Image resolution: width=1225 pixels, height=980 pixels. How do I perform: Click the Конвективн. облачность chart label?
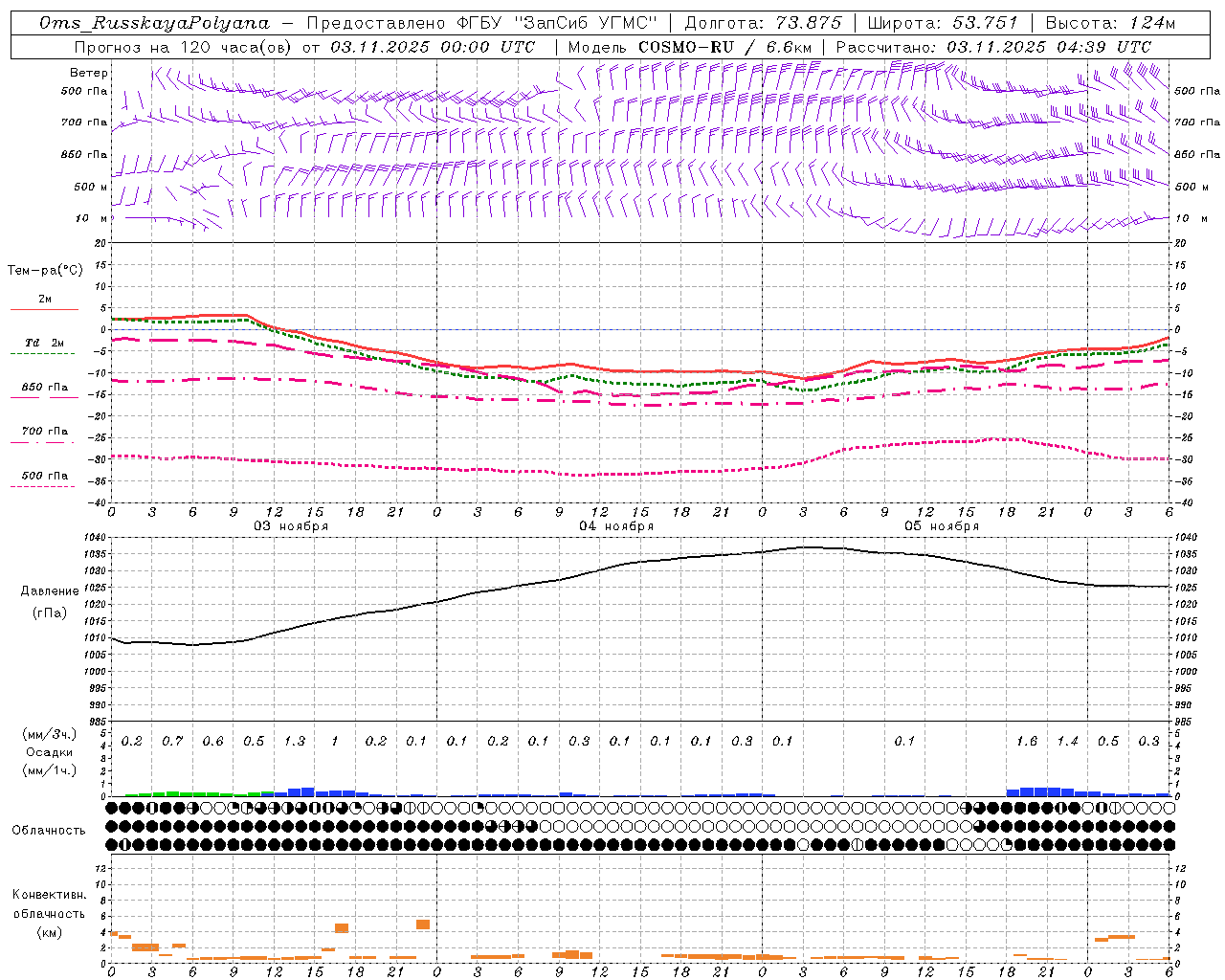[x=50, y=904]
